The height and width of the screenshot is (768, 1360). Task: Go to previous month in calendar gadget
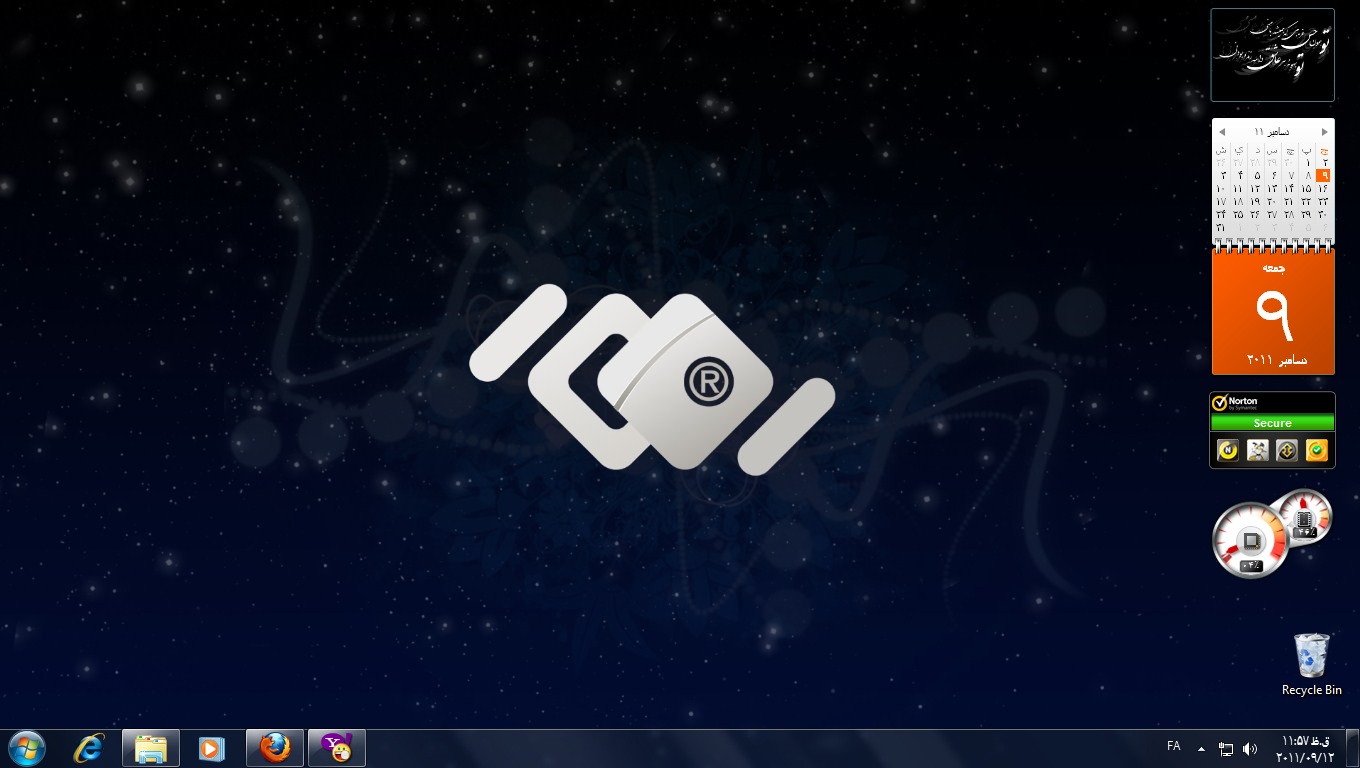pos(1222,132)
